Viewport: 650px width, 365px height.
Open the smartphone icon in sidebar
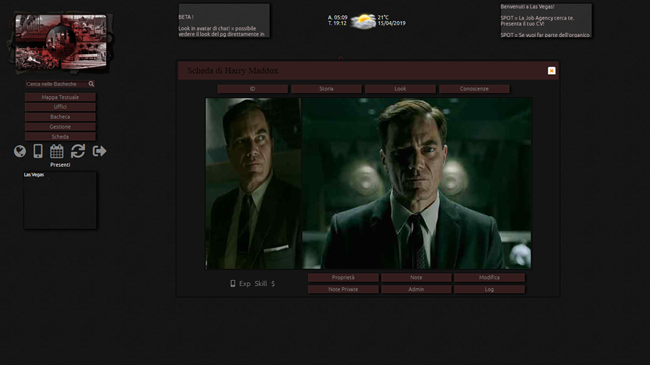click(x=38, y=151)
